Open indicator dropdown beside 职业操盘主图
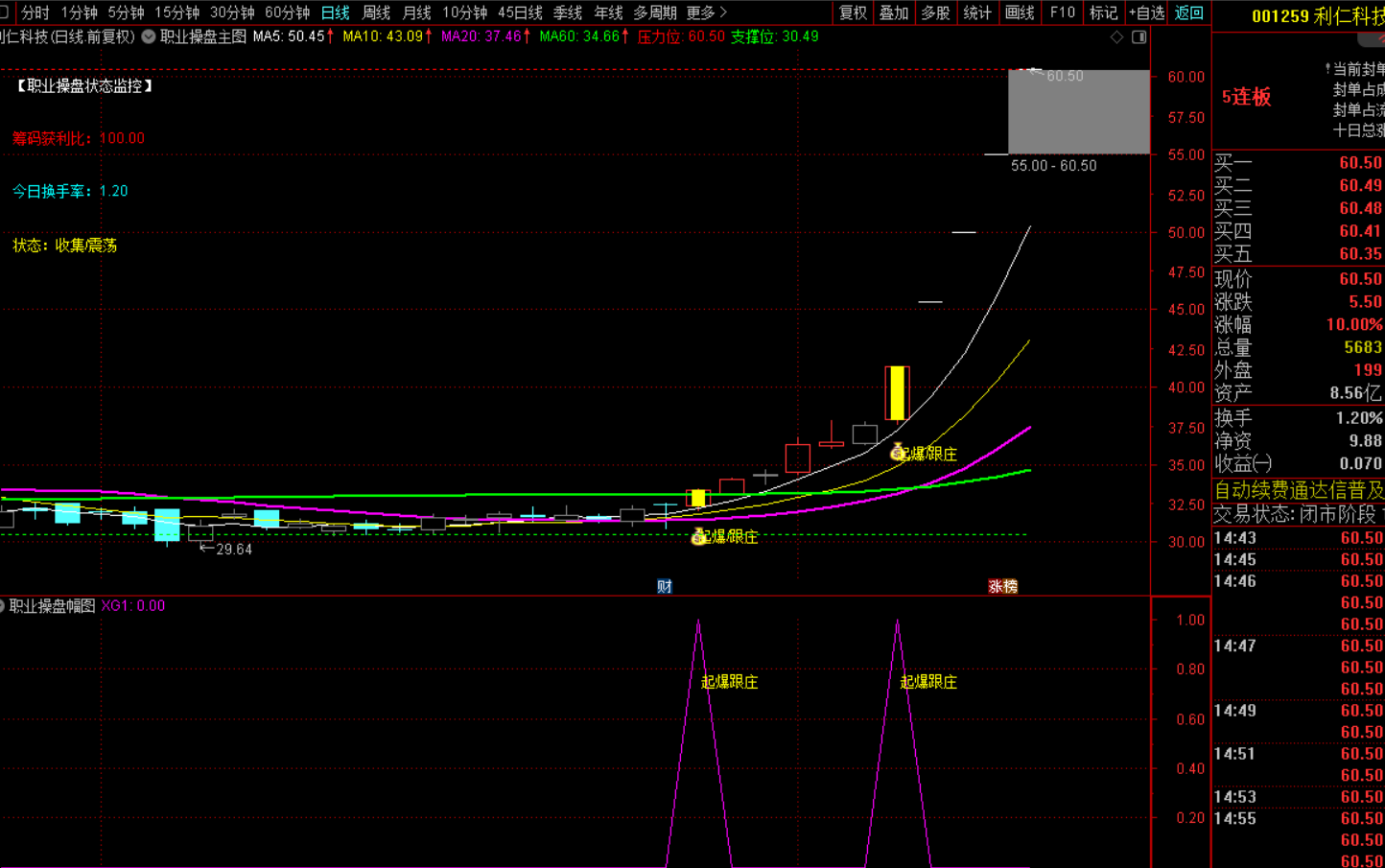 149,36
